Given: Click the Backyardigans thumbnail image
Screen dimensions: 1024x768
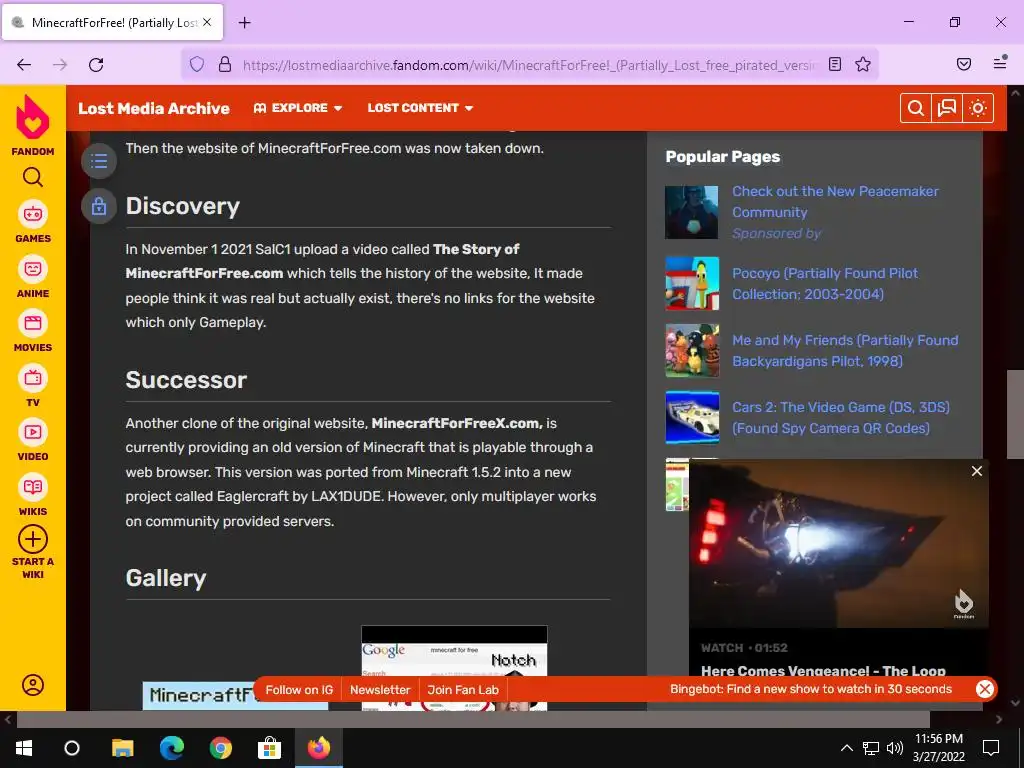Looking at the screenshot, I should tap(692, 351).
